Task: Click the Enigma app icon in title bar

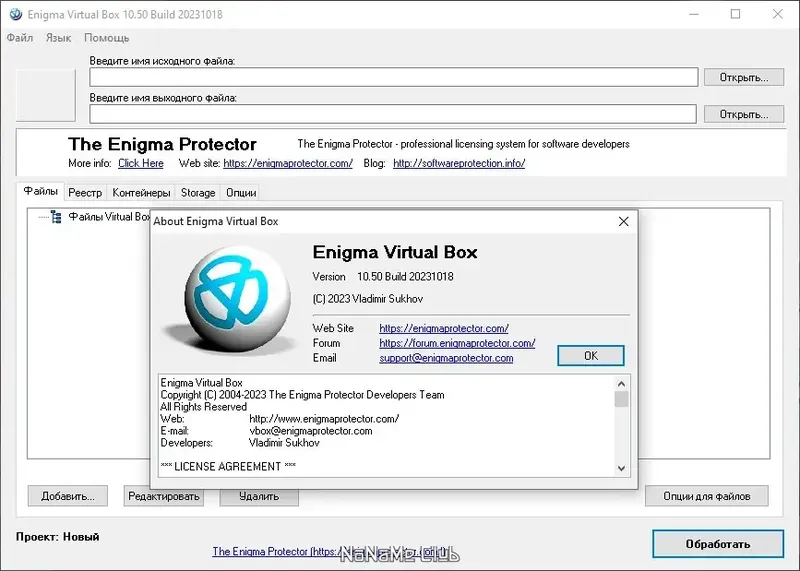Action: click(16, 14)
